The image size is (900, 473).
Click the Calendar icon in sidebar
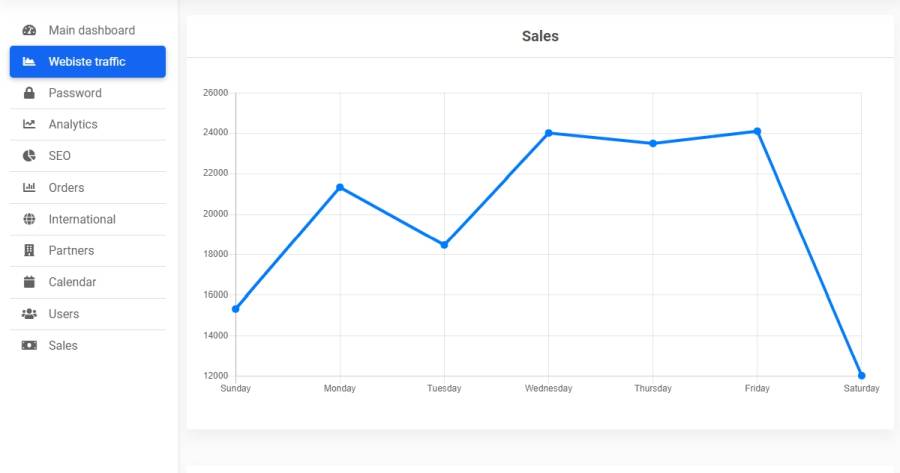[29, 282]
